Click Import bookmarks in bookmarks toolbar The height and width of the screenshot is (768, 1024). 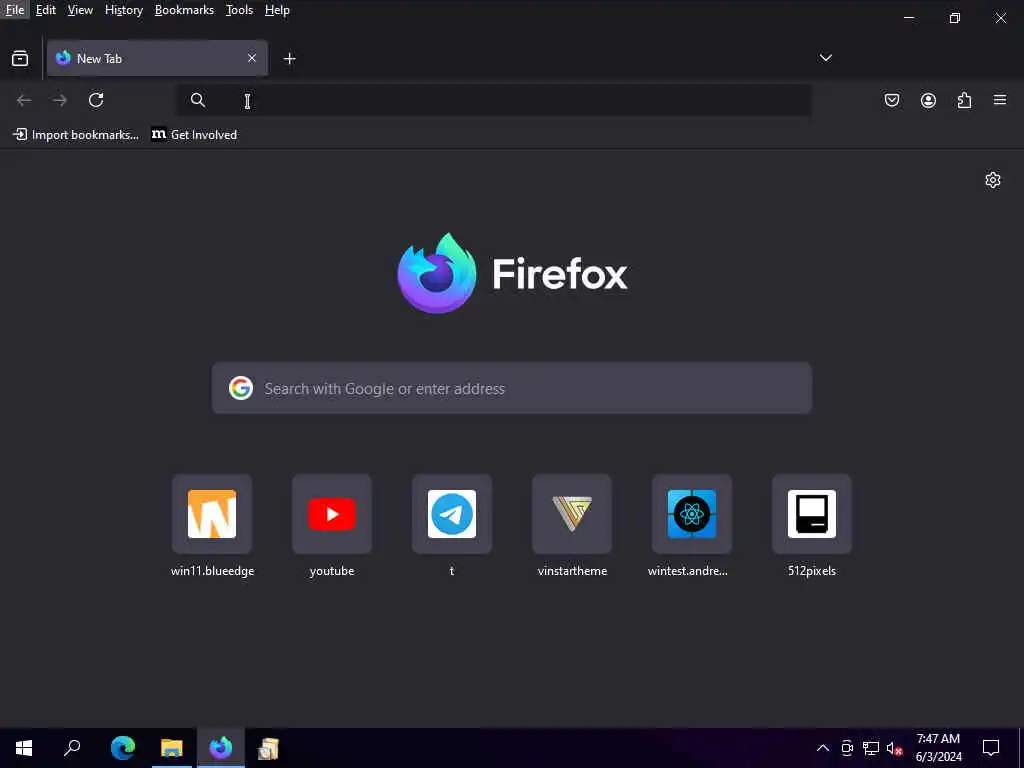click(x=76, y=135)
